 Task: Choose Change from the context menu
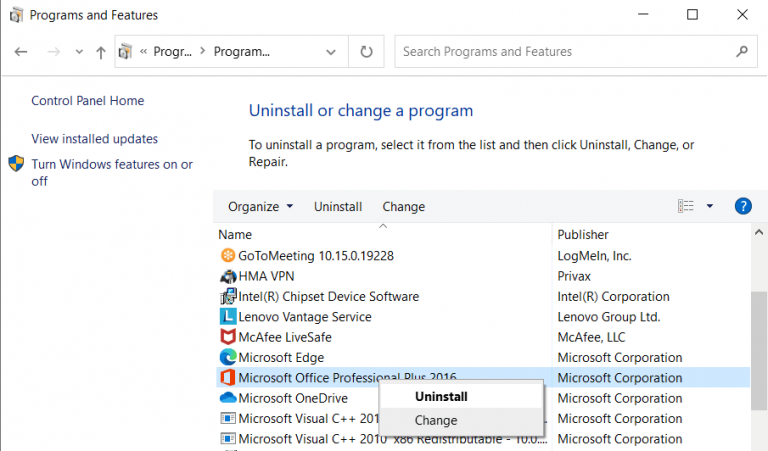436,420
